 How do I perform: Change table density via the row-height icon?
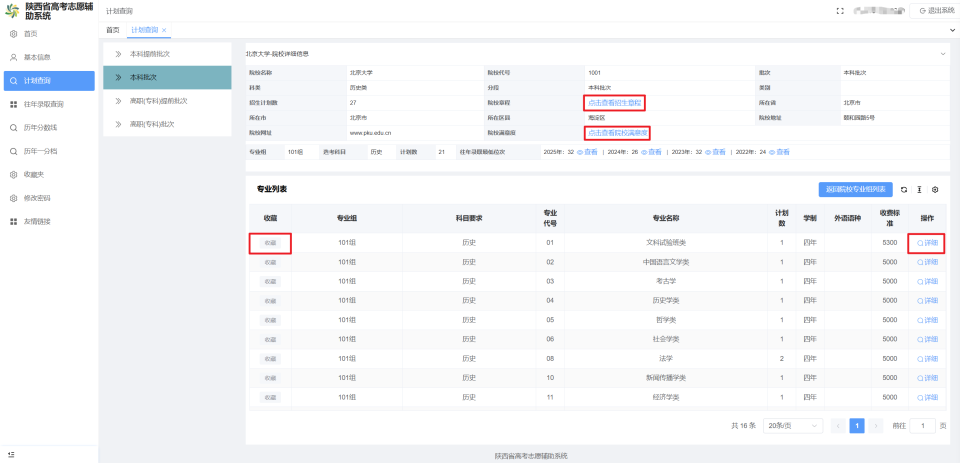point(919,190)
